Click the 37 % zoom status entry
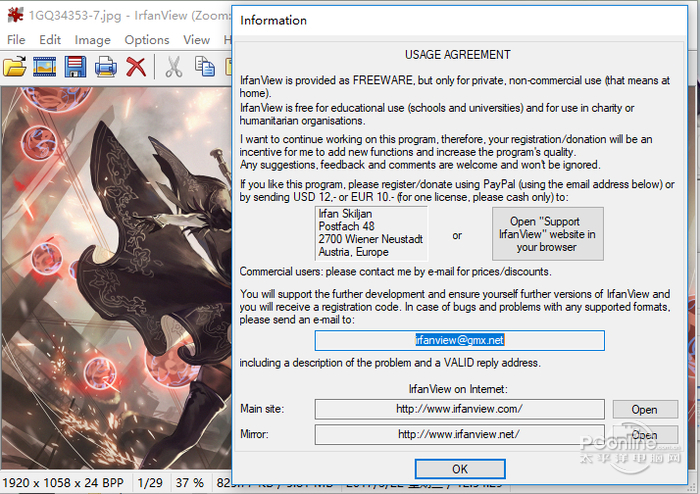700x494 pixels. coord(190,483)
